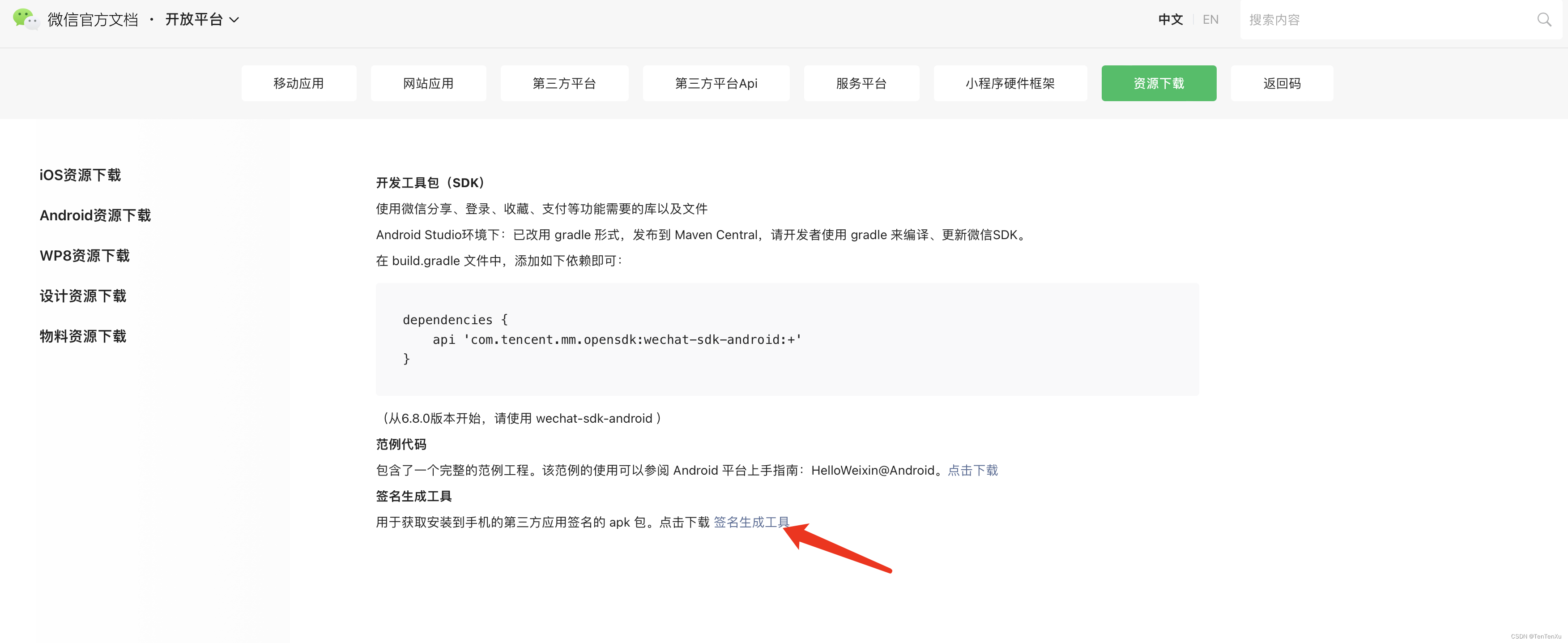Image resolution: width=1568 pixels, height=643 pixels.
Task: Select the 资源下载 tab
Action: (1159, 83)
